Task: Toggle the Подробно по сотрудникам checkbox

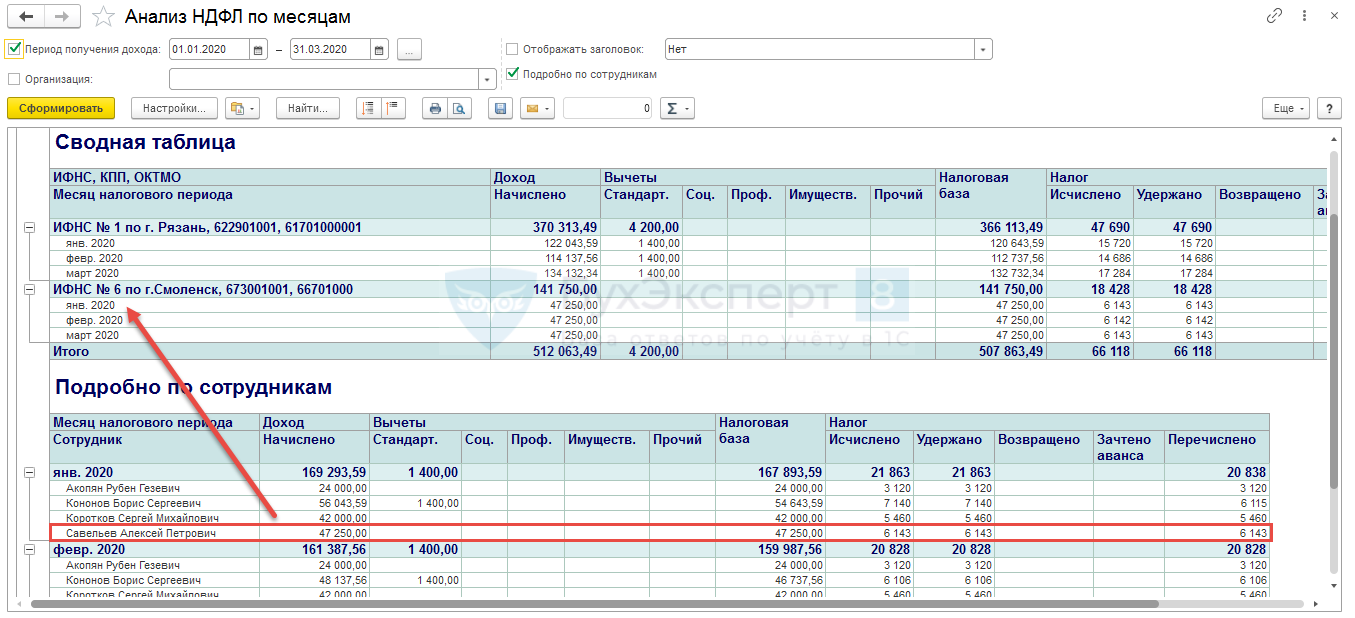Action: (x=513, y=73)
